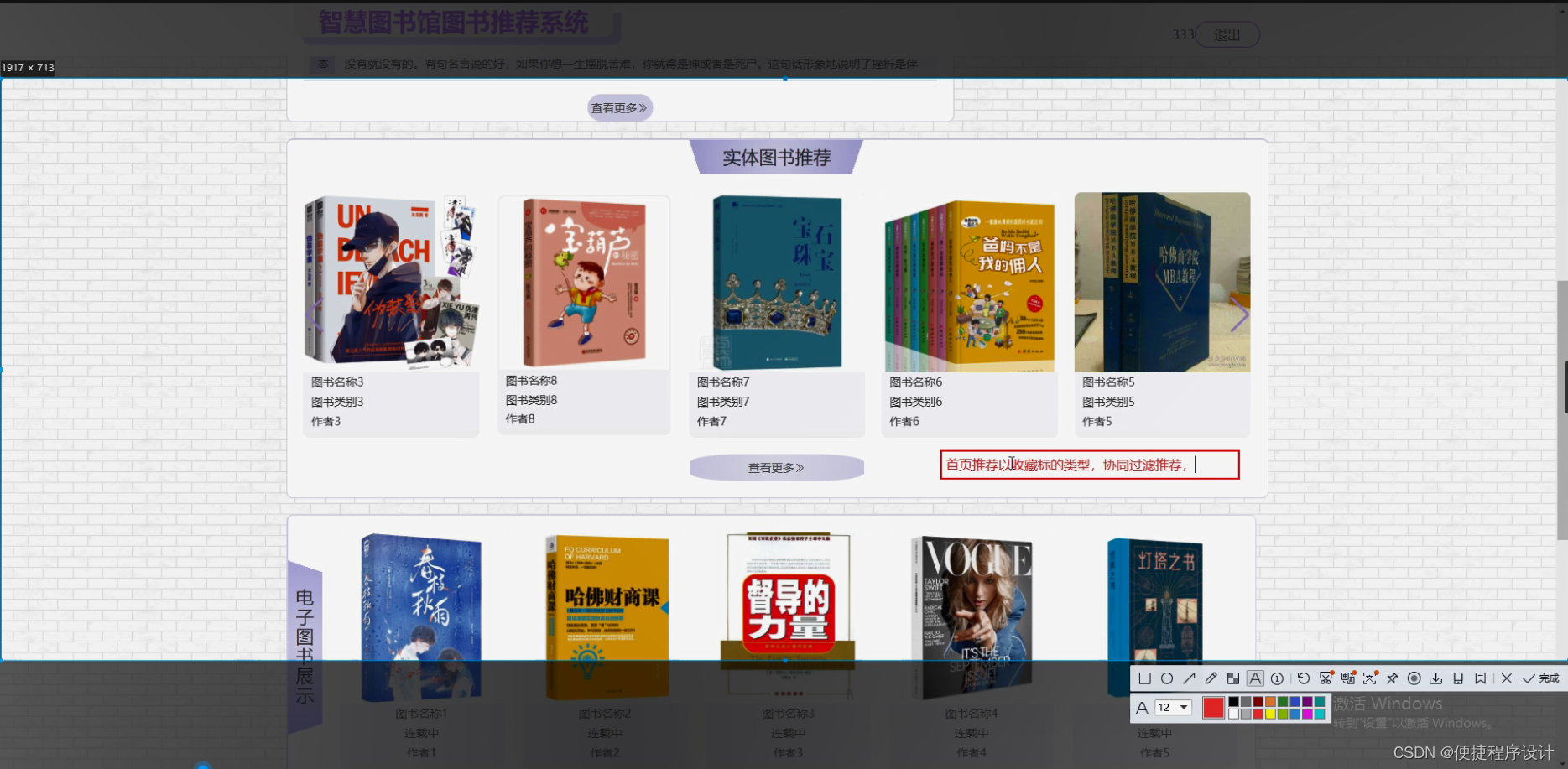Click the e-book title 图书名称1
Viewport: 1568px width, 769px height.
(x=421, y=714)
